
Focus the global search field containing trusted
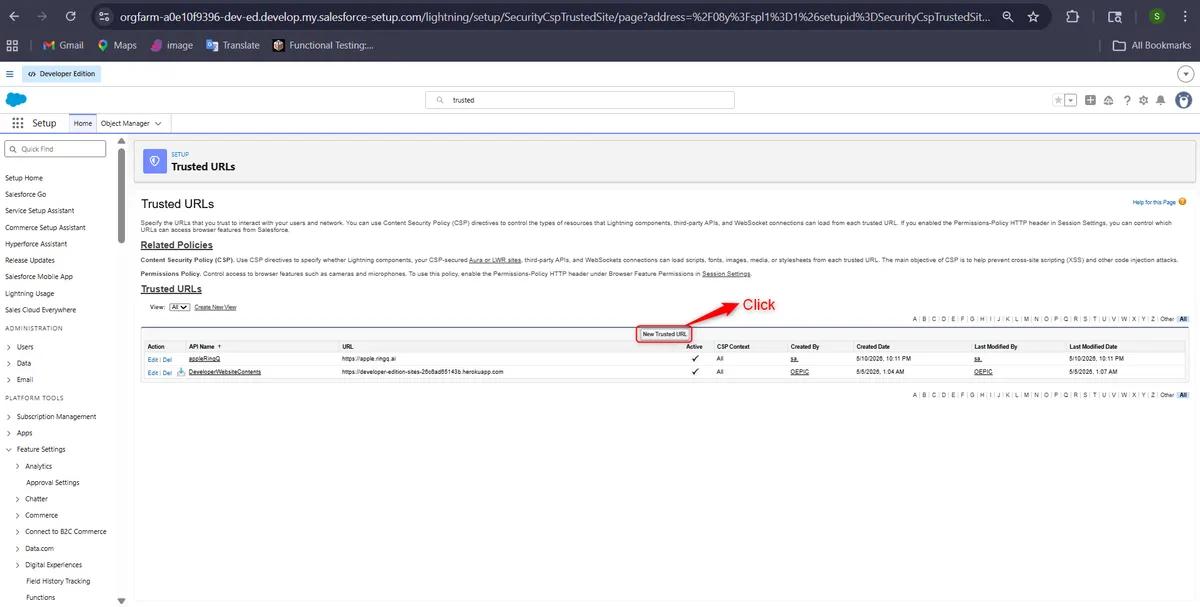click(x=580, y=100)
